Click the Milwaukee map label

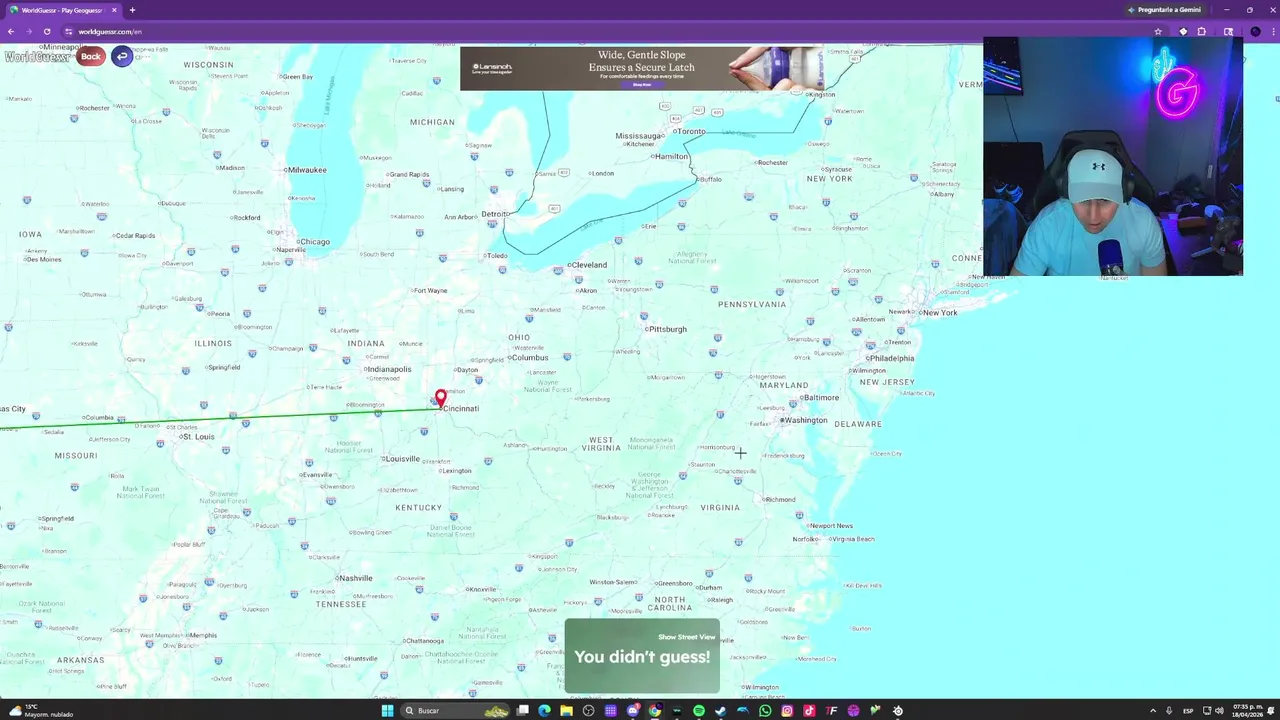pyautogui.click(x=307, y=170)
